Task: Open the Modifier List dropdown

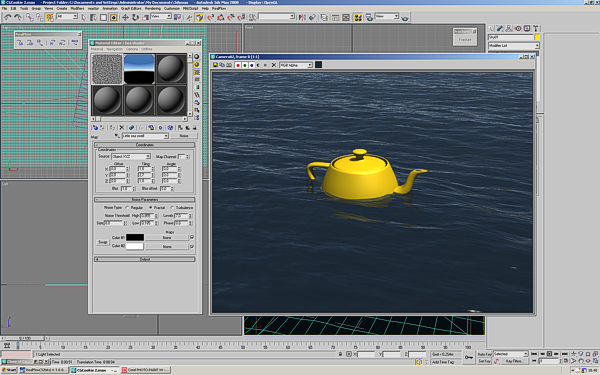Action: pos(514,46)
